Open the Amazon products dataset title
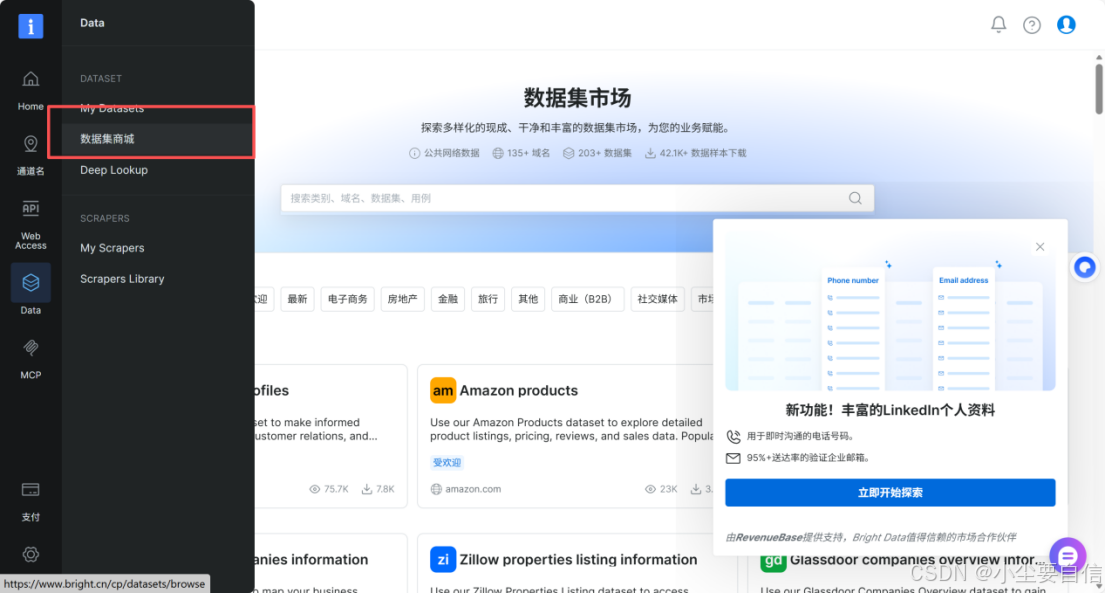1106x593 pixels. pos(518,391)
